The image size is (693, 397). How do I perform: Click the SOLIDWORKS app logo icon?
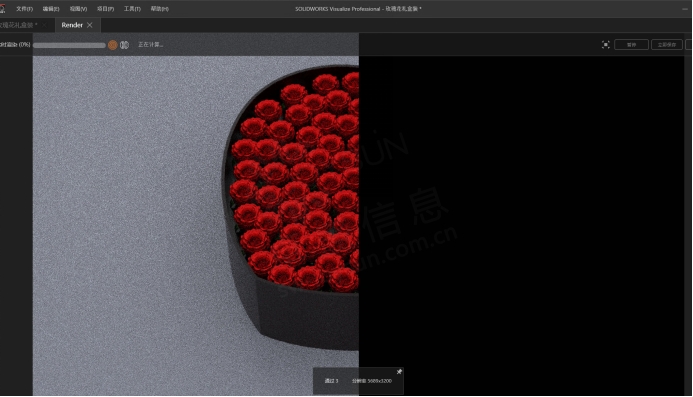point(2,8)
